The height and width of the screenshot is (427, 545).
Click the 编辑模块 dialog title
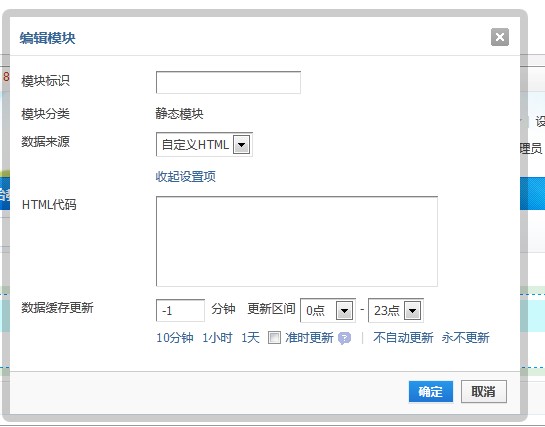pyautogui.click(x=47, y=38)
